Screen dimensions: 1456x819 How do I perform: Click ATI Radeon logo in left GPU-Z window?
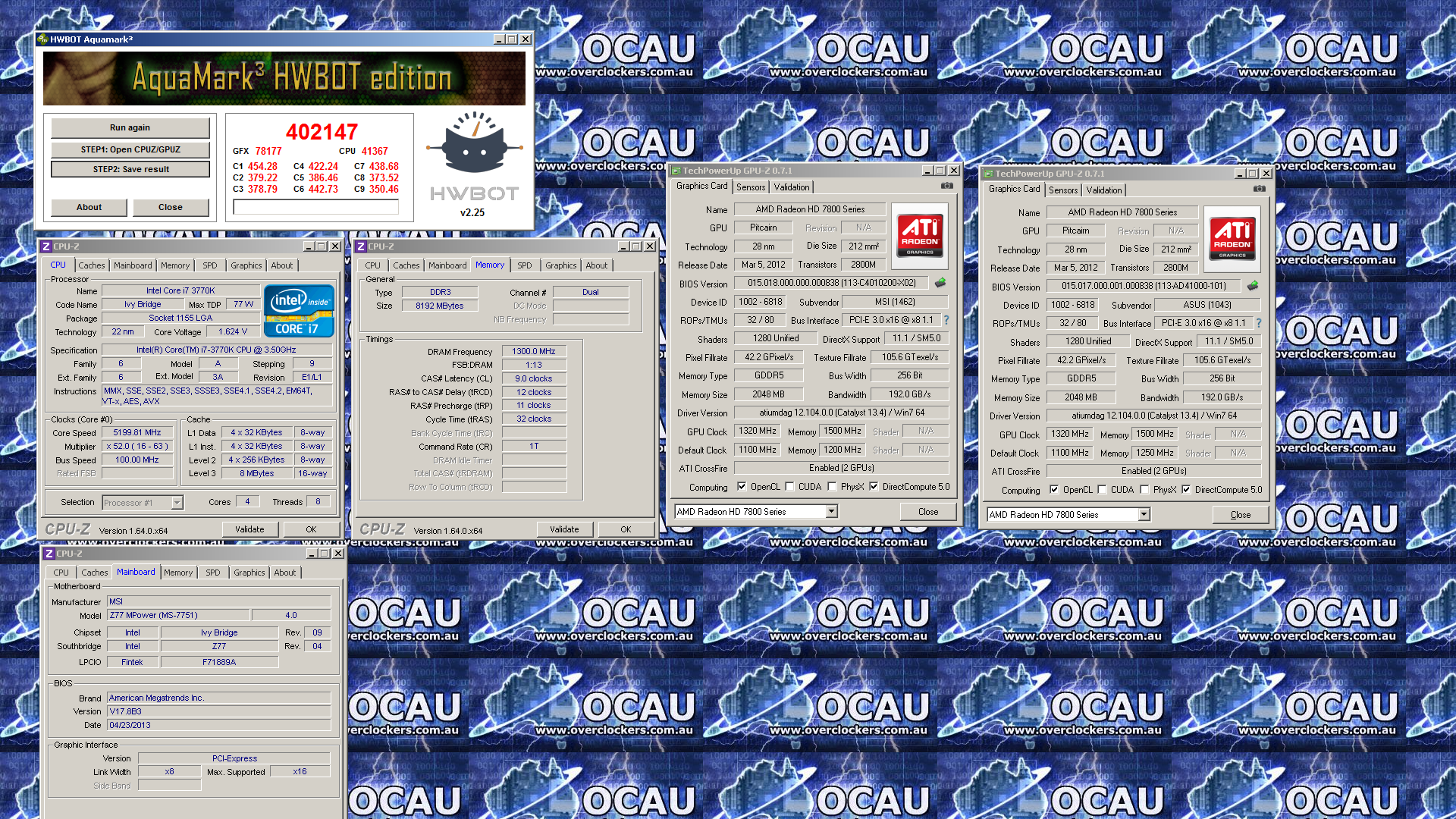pos(920,235)
